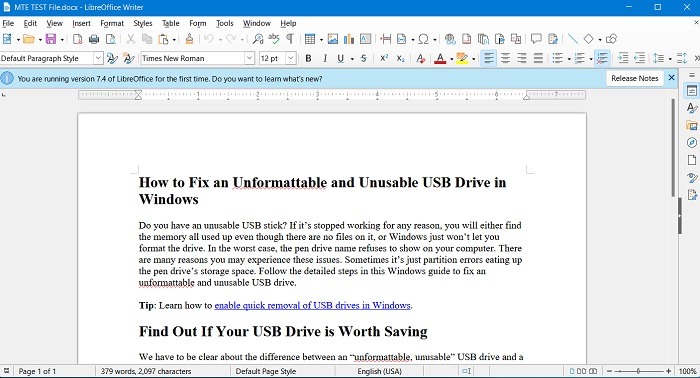Follow 'enable quick removal of USB drives' link
The image size is (700, 378).
(x=312, y=305)
